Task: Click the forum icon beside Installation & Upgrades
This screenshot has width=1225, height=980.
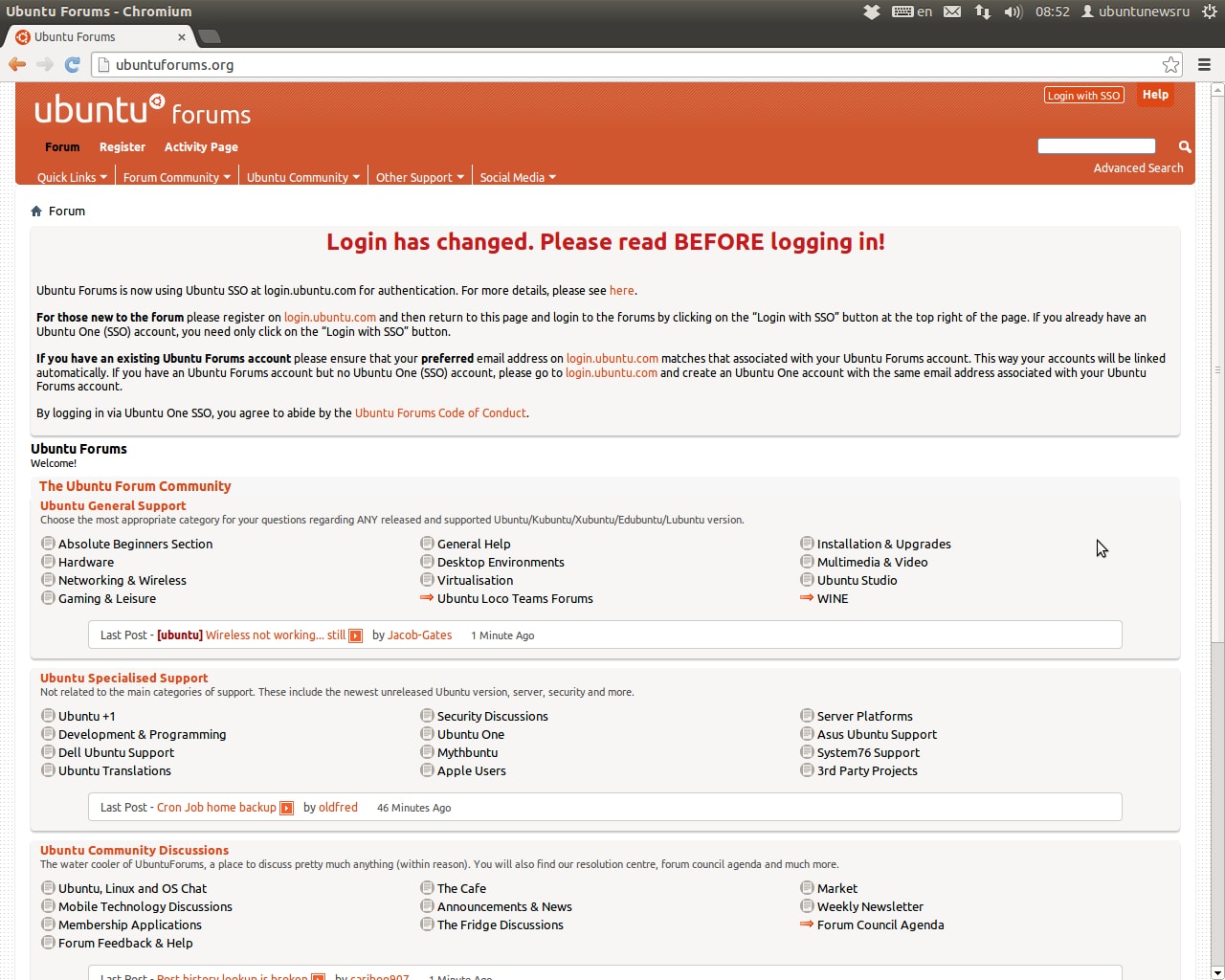Action: tap(807, 543)
